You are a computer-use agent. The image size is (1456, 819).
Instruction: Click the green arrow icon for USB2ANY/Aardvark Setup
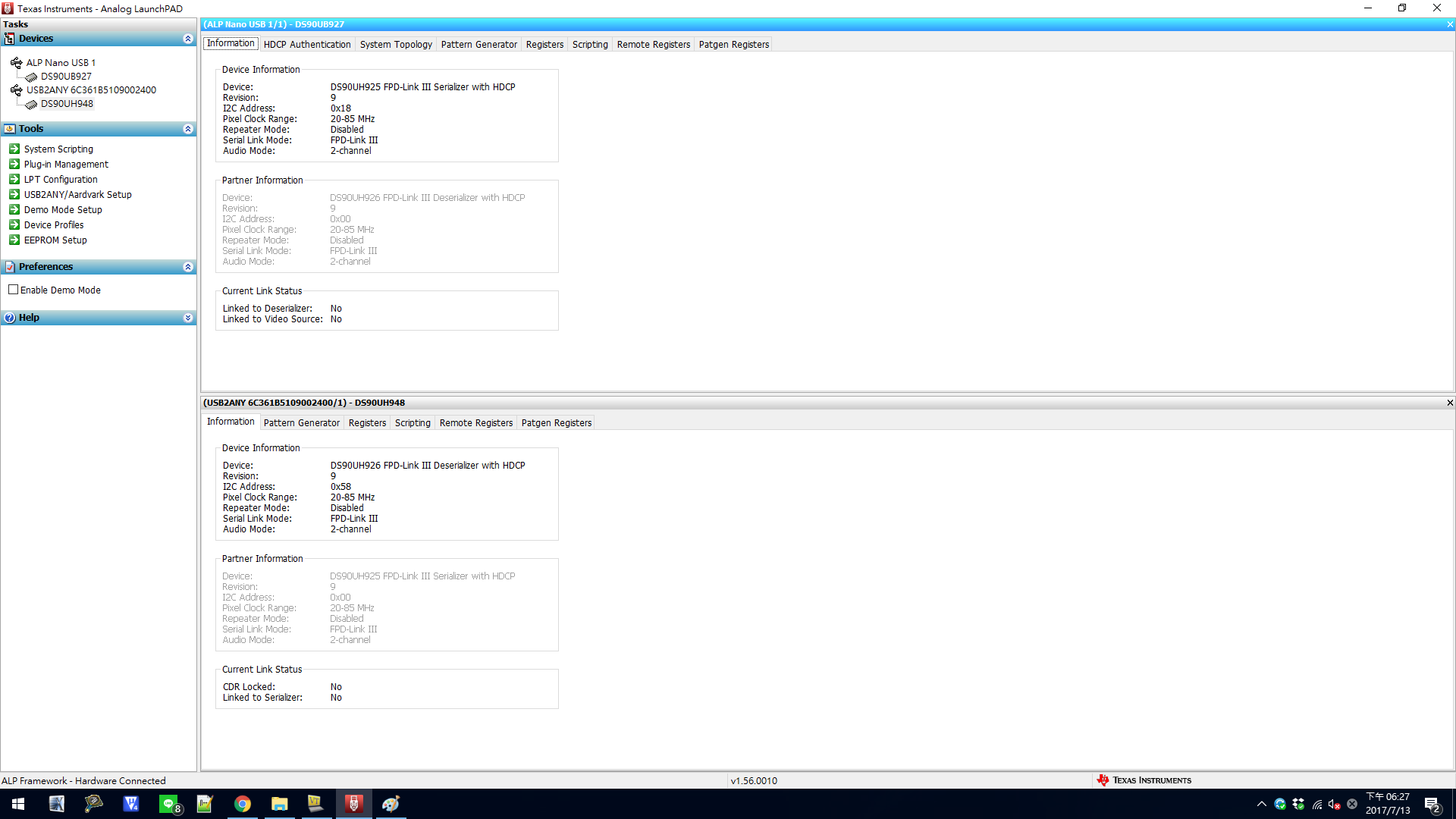(14, 194)
